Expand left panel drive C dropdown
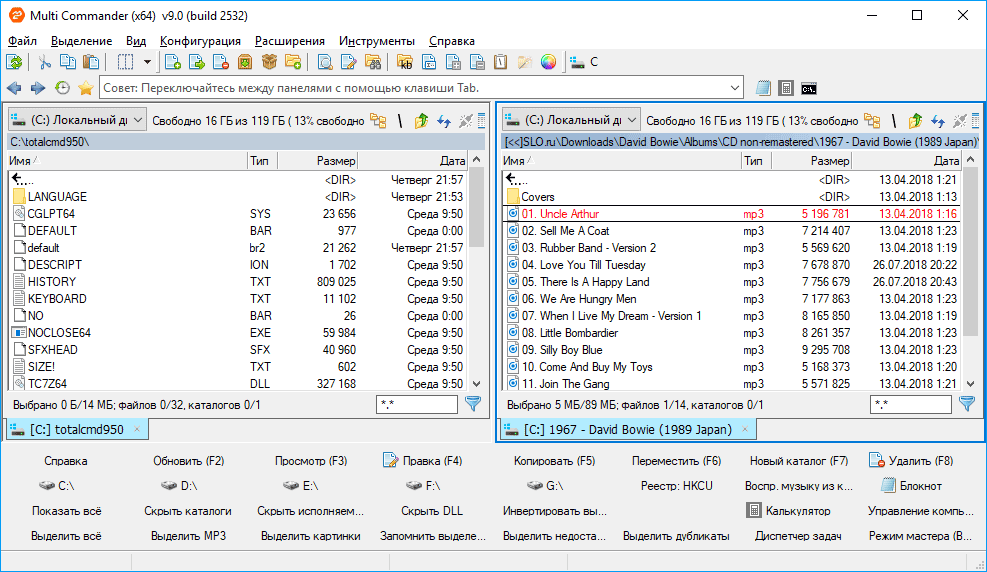Viewport: 987px width, 572px height. pos(138,120)
